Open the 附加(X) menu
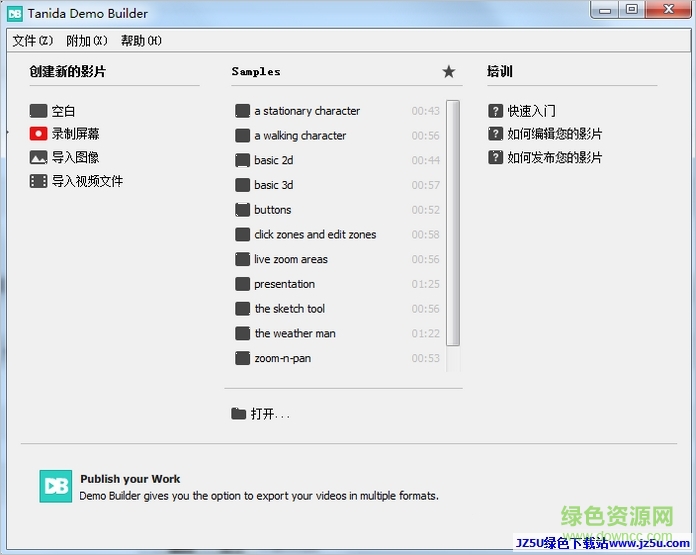This screenshot has width=696, height=555. 87,41
